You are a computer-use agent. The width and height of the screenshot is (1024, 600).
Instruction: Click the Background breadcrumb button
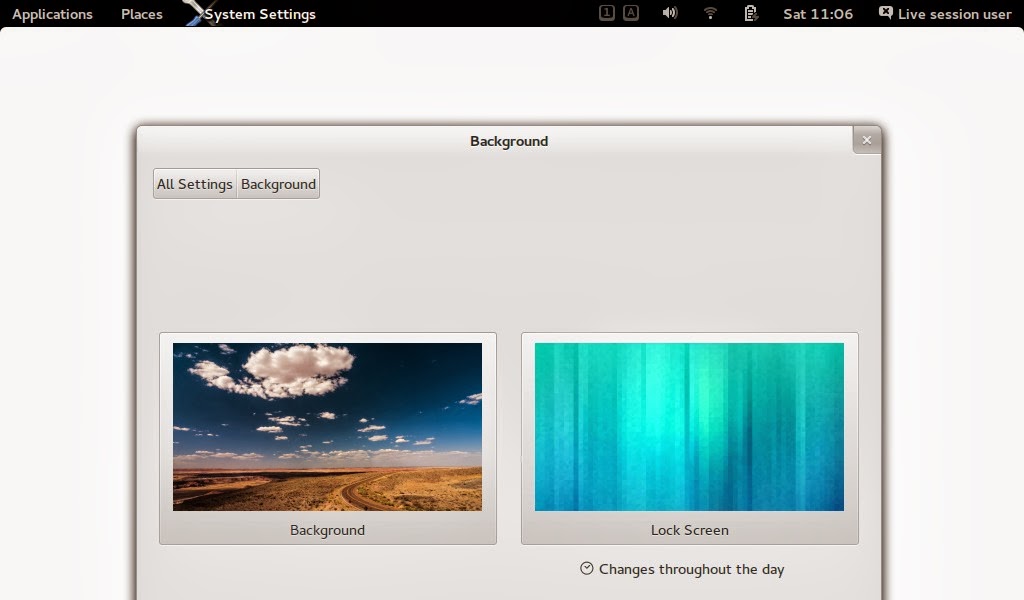[x=278, y=184]
